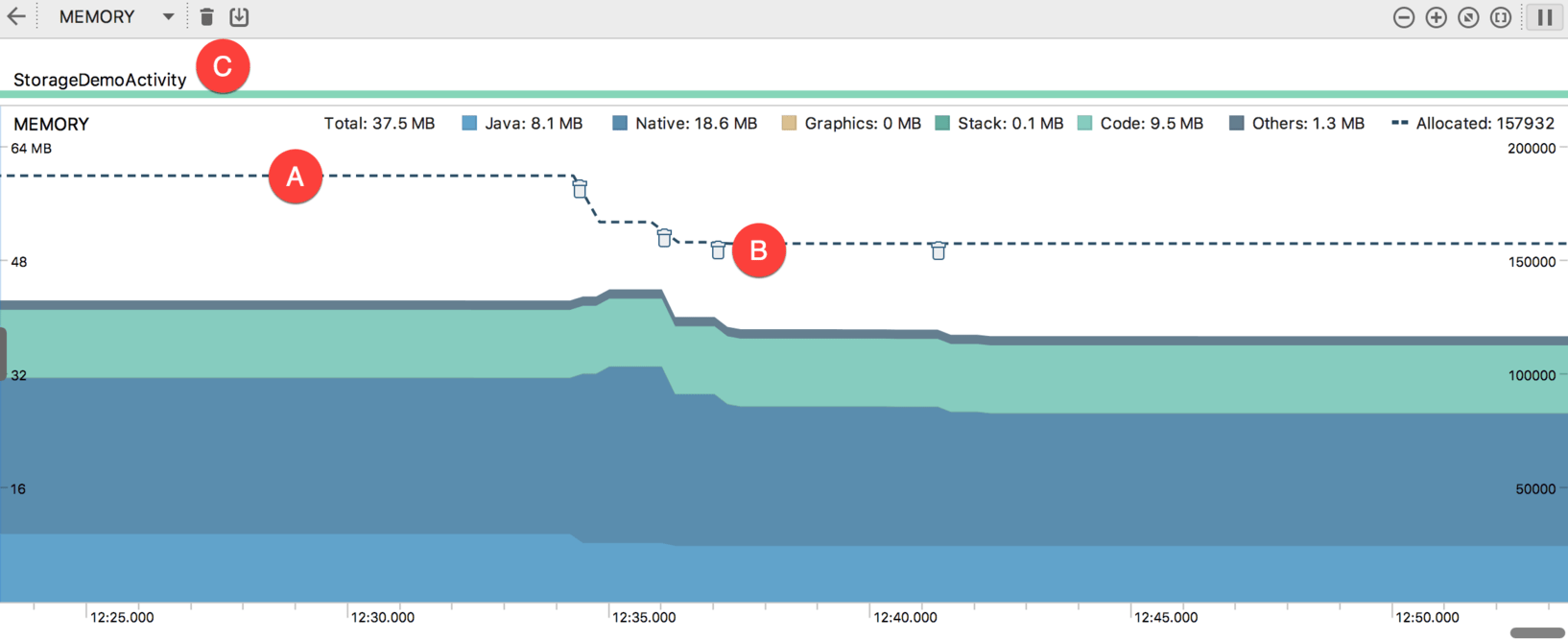Click the Native legend color swatch
1568x641 pixels.
point(620,123)
